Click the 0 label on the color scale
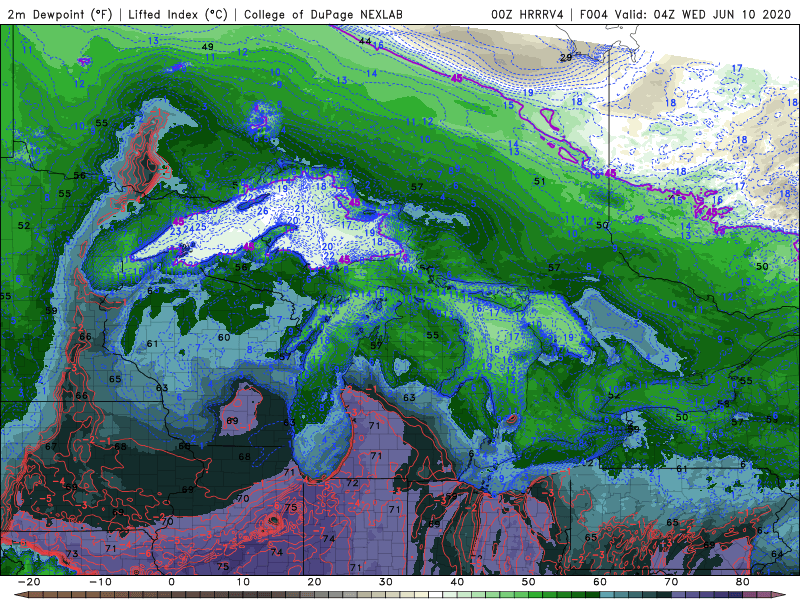The width and height of the screenshot is (800, 600). [171, 582]
